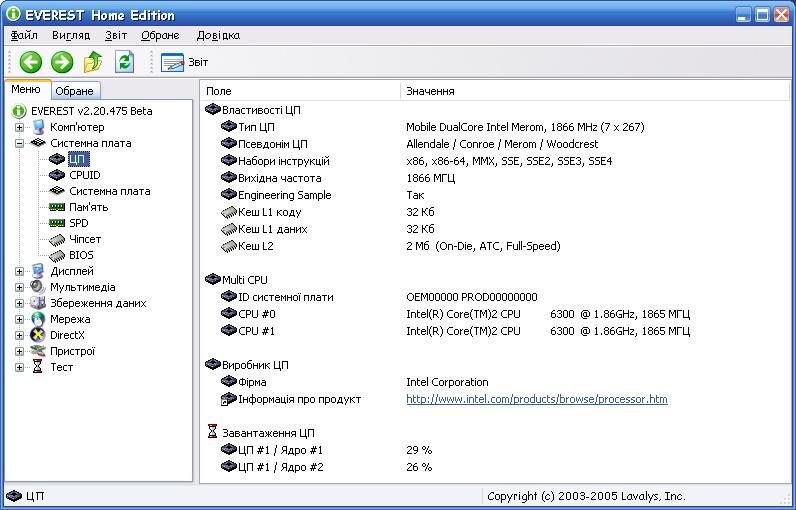Expand the Комп'ютер tree node
This screenshot has width=796, height=510.
(x=19, y=127)
